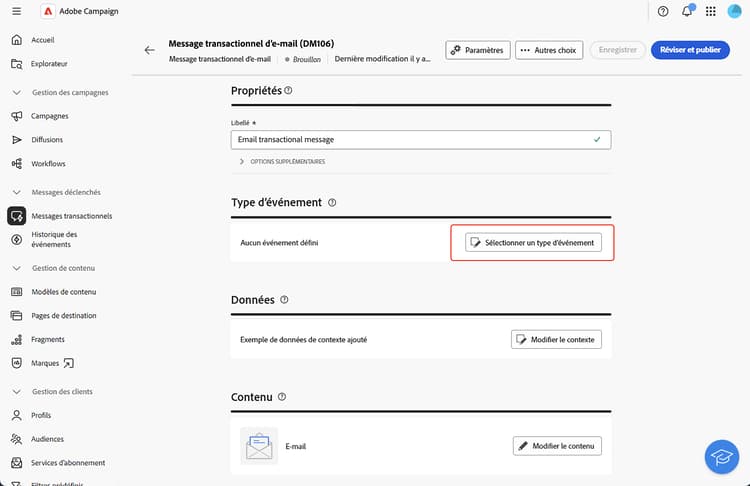Click the info icon beside Type d'événement

tap(332, 202)
